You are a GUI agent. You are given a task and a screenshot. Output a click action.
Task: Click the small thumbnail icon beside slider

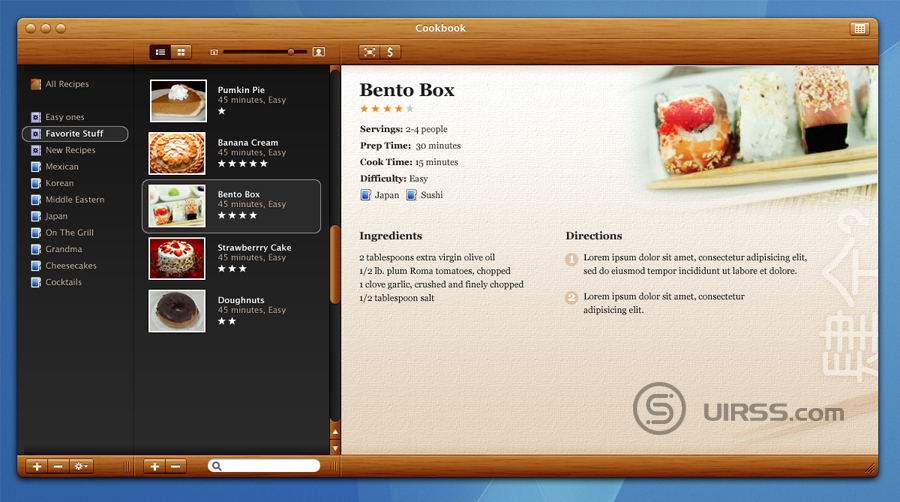point(213,51)
